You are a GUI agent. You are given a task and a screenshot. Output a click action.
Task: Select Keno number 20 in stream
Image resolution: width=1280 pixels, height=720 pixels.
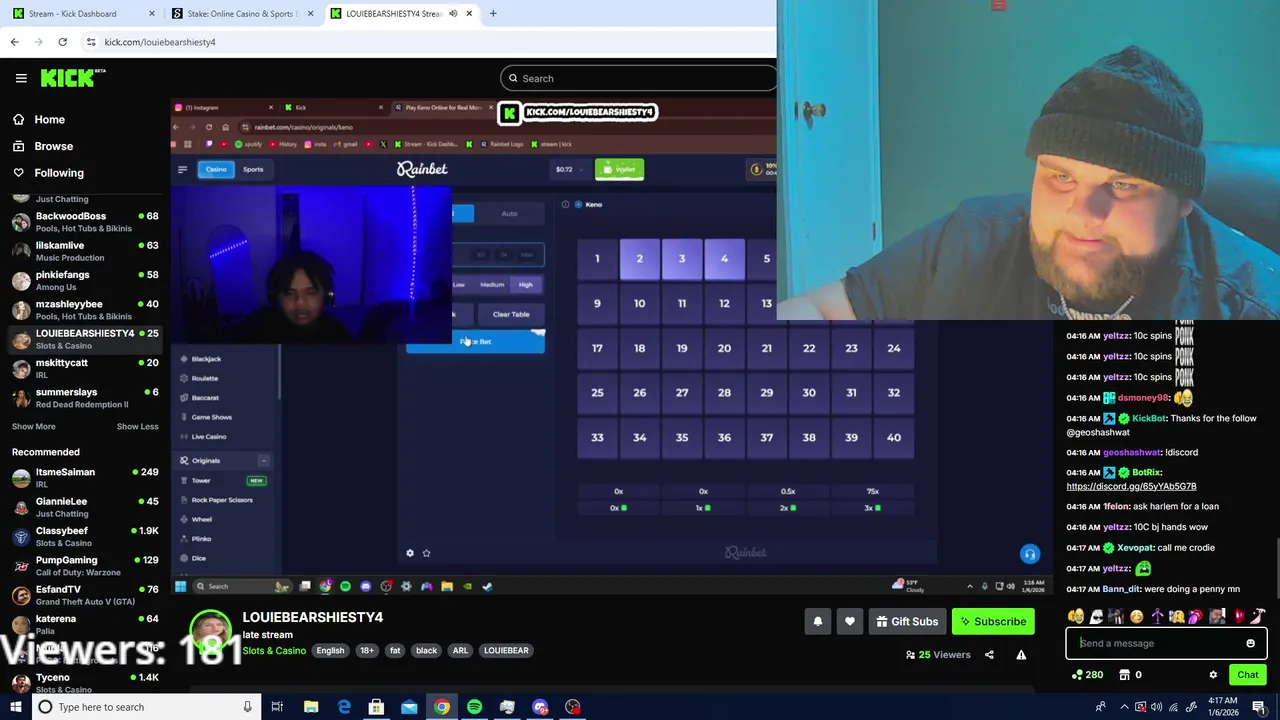(x=724, y=348)
